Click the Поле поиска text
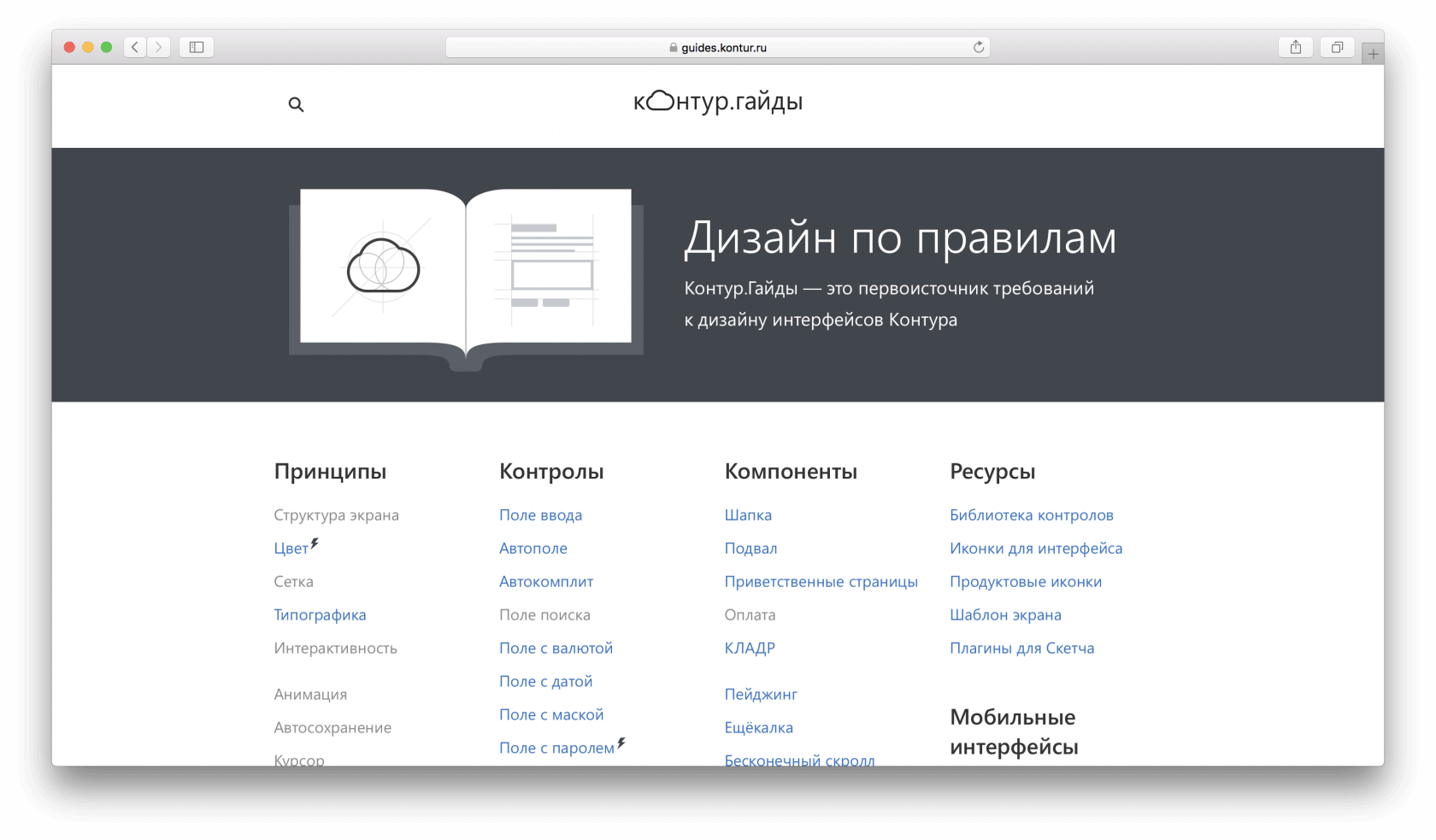The width and height of the screenshot is (1436, 840). pos(544,615)
